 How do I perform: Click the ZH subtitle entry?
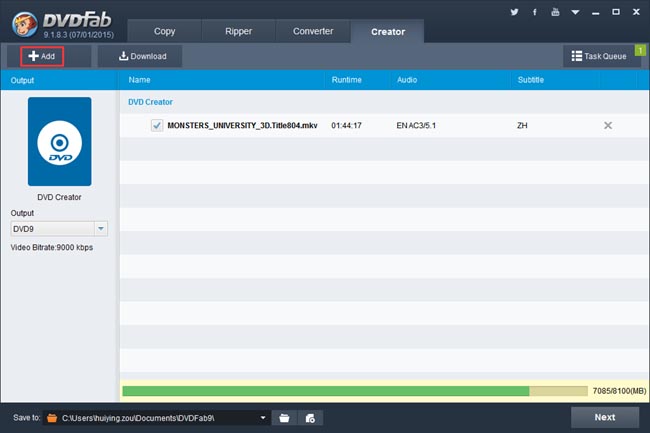(x=522, y=126)
